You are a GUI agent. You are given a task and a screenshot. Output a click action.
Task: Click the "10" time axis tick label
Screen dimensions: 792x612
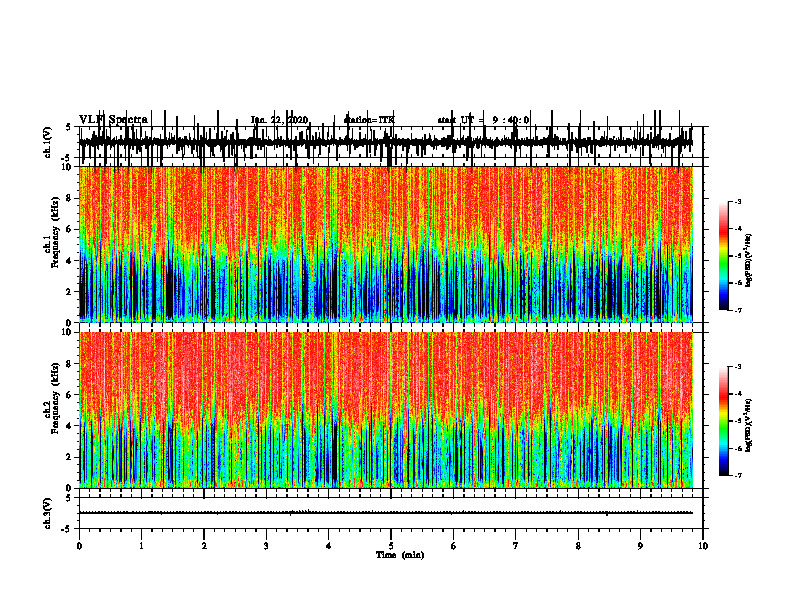click(703, 546)
